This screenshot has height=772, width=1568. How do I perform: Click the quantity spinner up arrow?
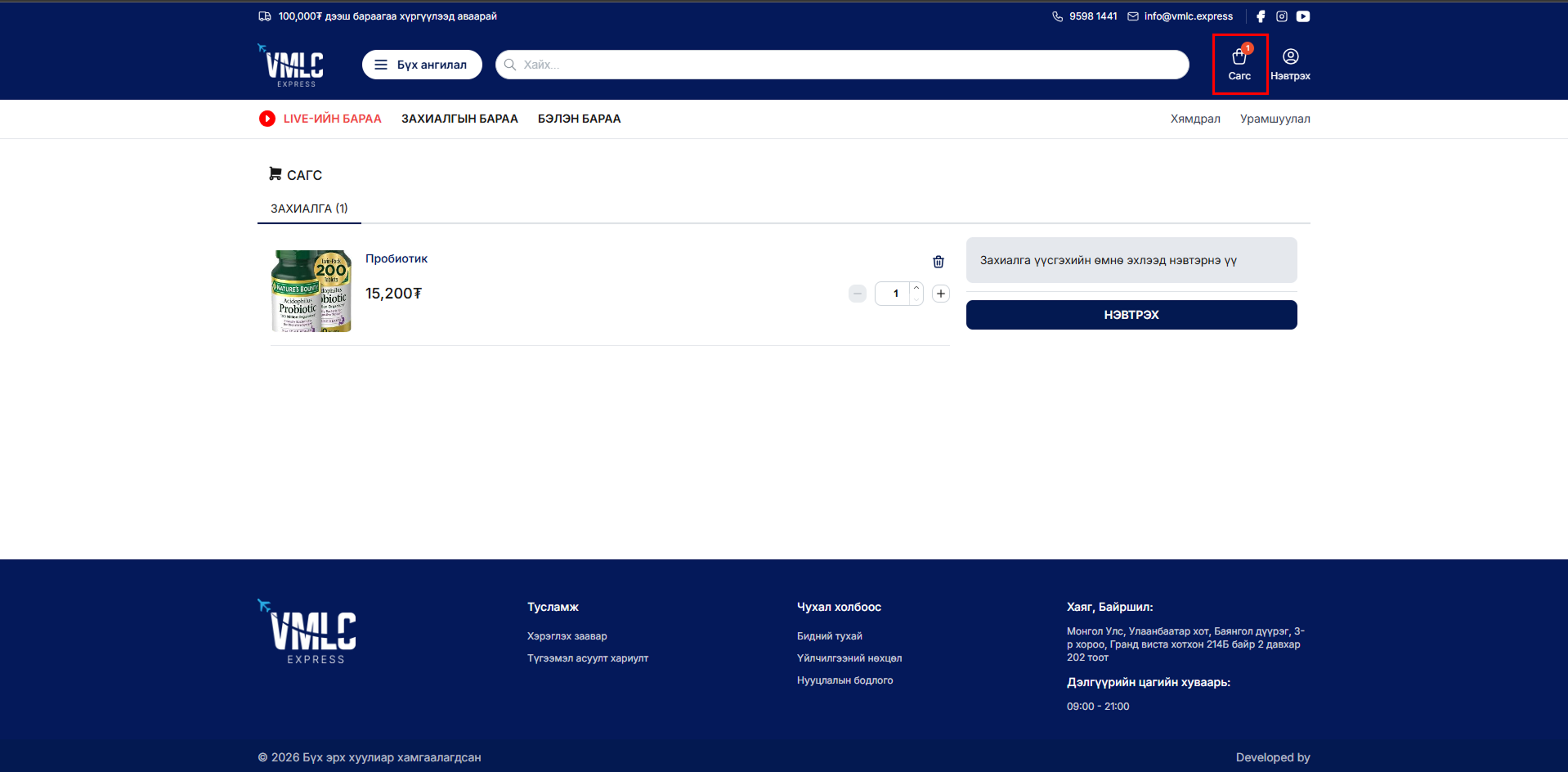pos(916,288)
